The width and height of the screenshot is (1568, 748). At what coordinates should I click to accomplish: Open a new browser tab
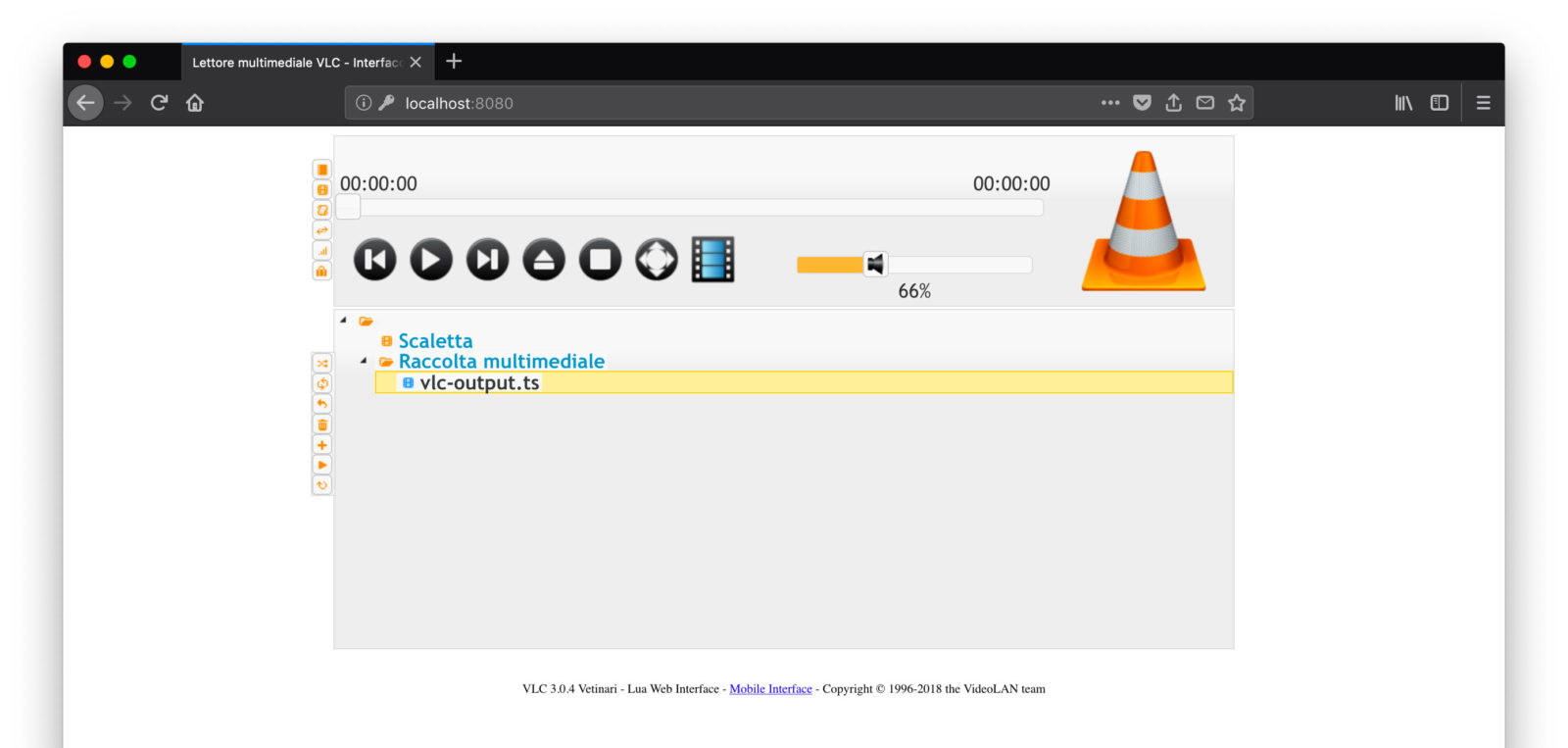(454, 62)
